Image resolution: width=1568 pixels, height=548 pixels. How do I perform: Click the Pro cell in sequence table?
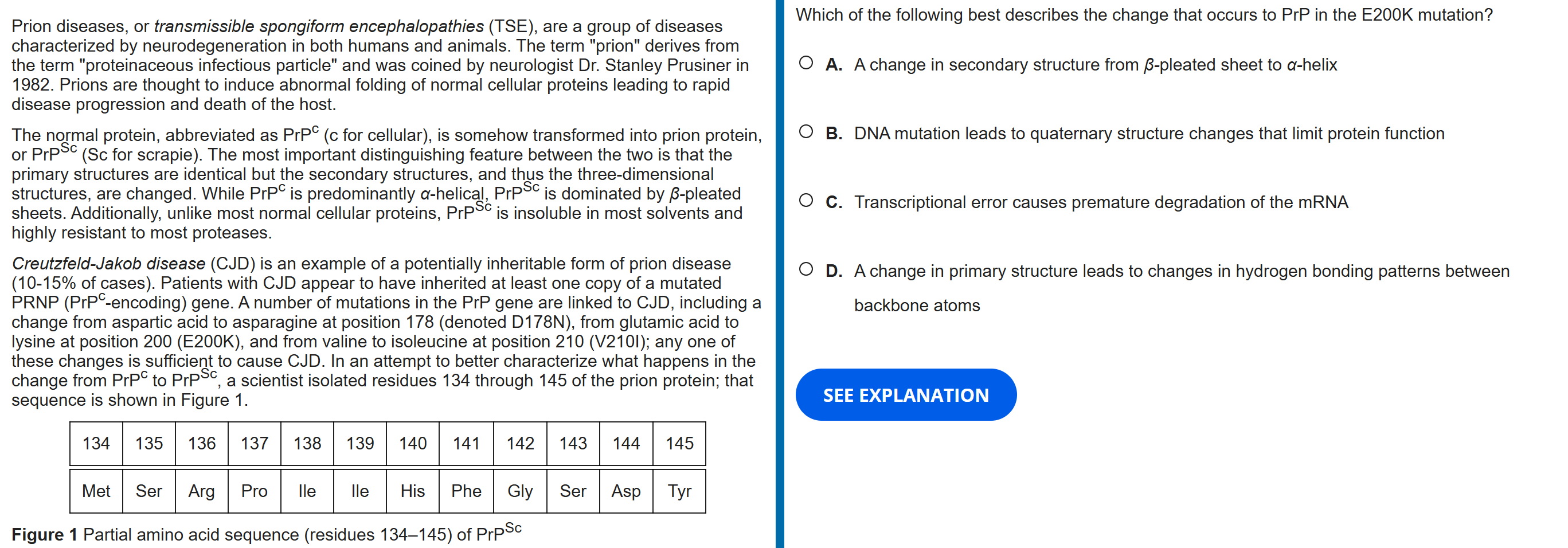coord(255,491)
